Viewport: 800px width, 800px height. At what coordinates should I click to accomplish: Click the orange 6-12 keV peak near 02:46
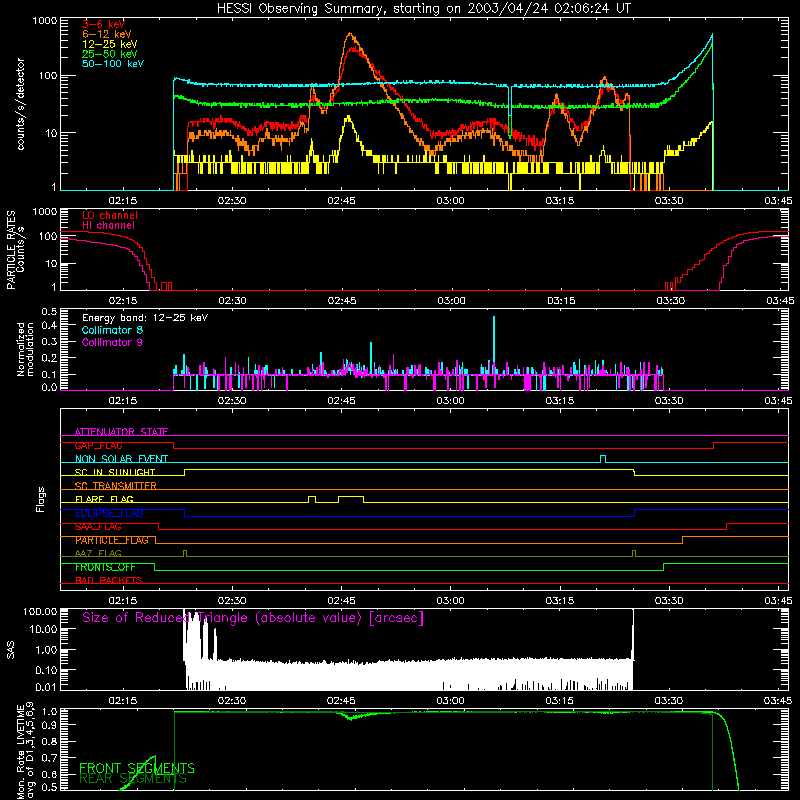(x=350, y=35)
